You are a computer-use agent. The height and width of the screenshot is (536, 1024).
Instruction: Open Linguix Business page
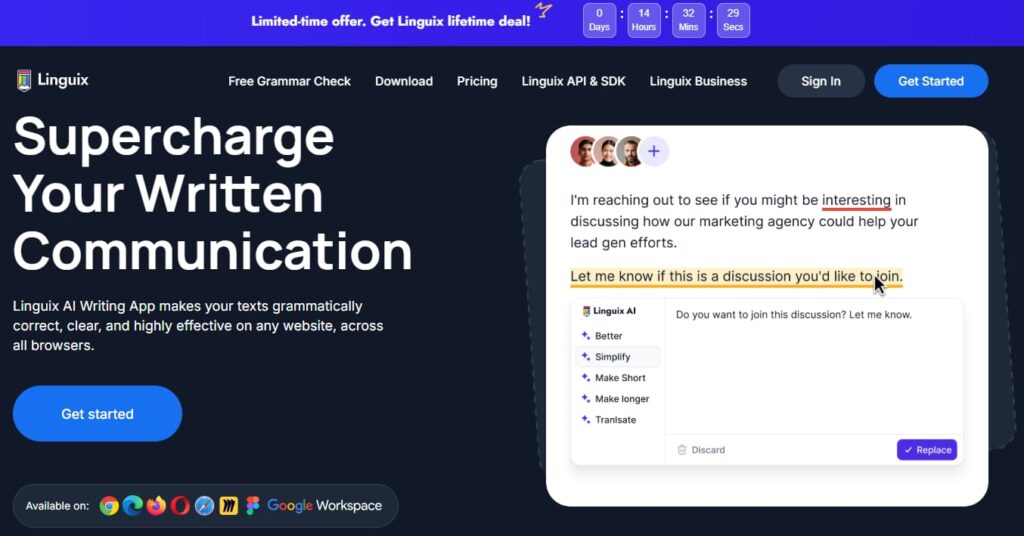(x=698, y=81)
